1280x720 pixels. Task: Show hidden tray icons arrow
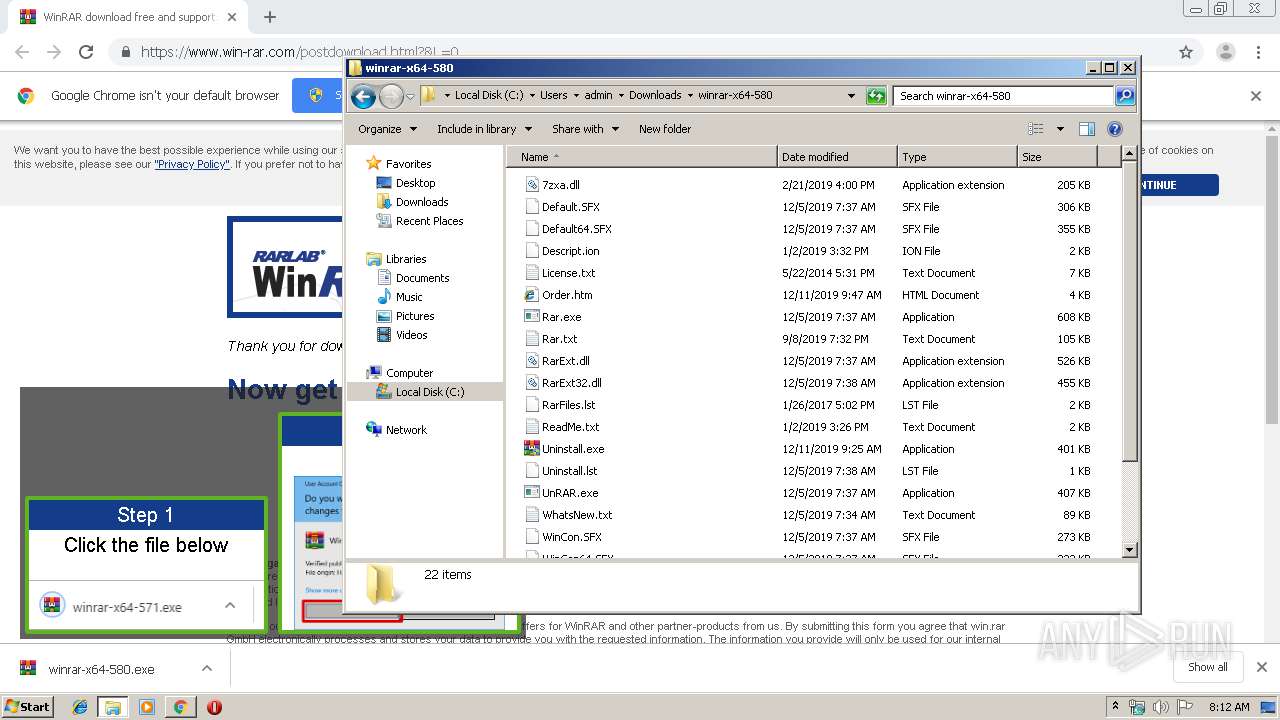click(x=1115, y=707)
